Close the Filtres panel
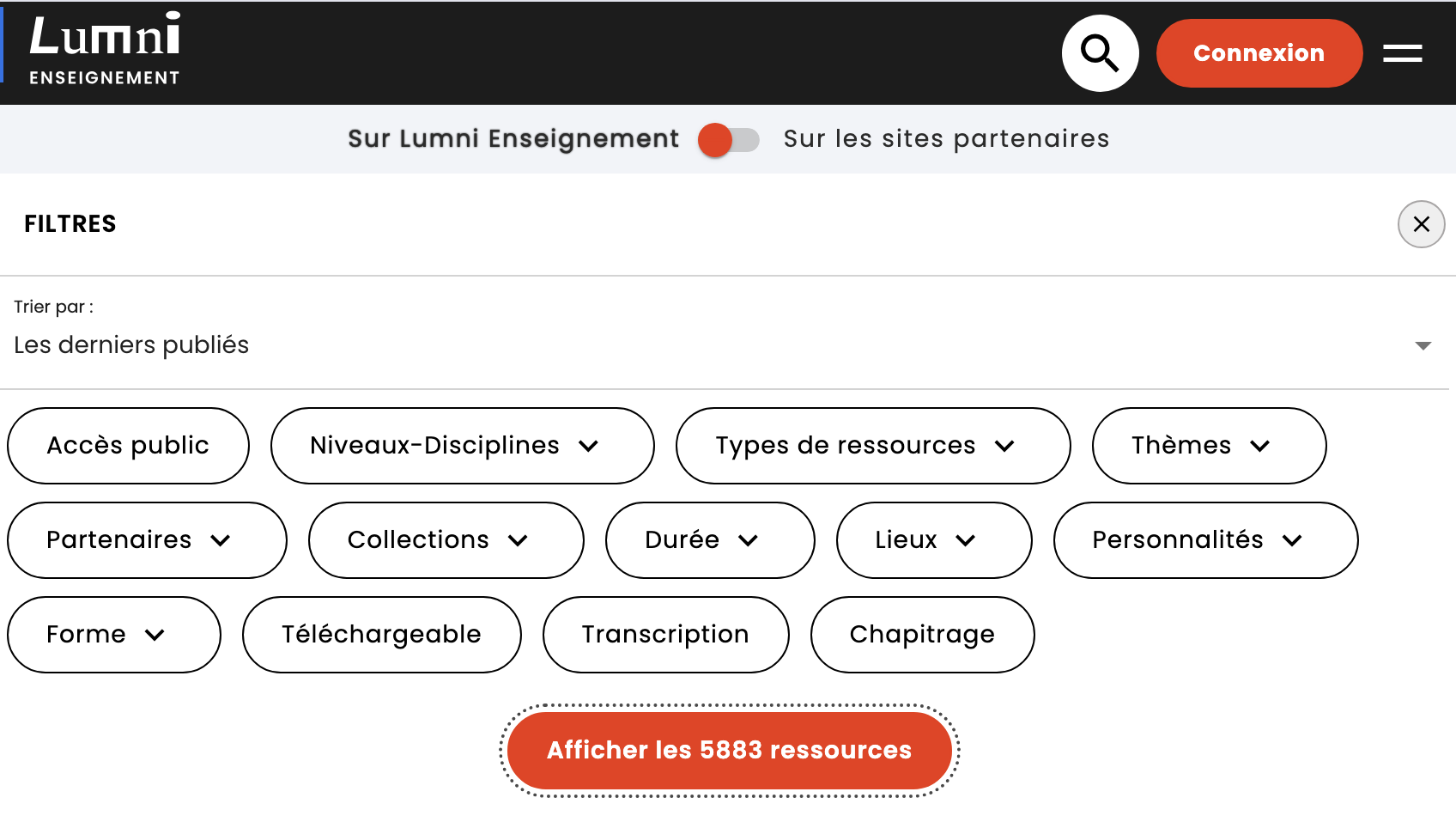This screenshot has height=816, width=1456. [1421, 224]
